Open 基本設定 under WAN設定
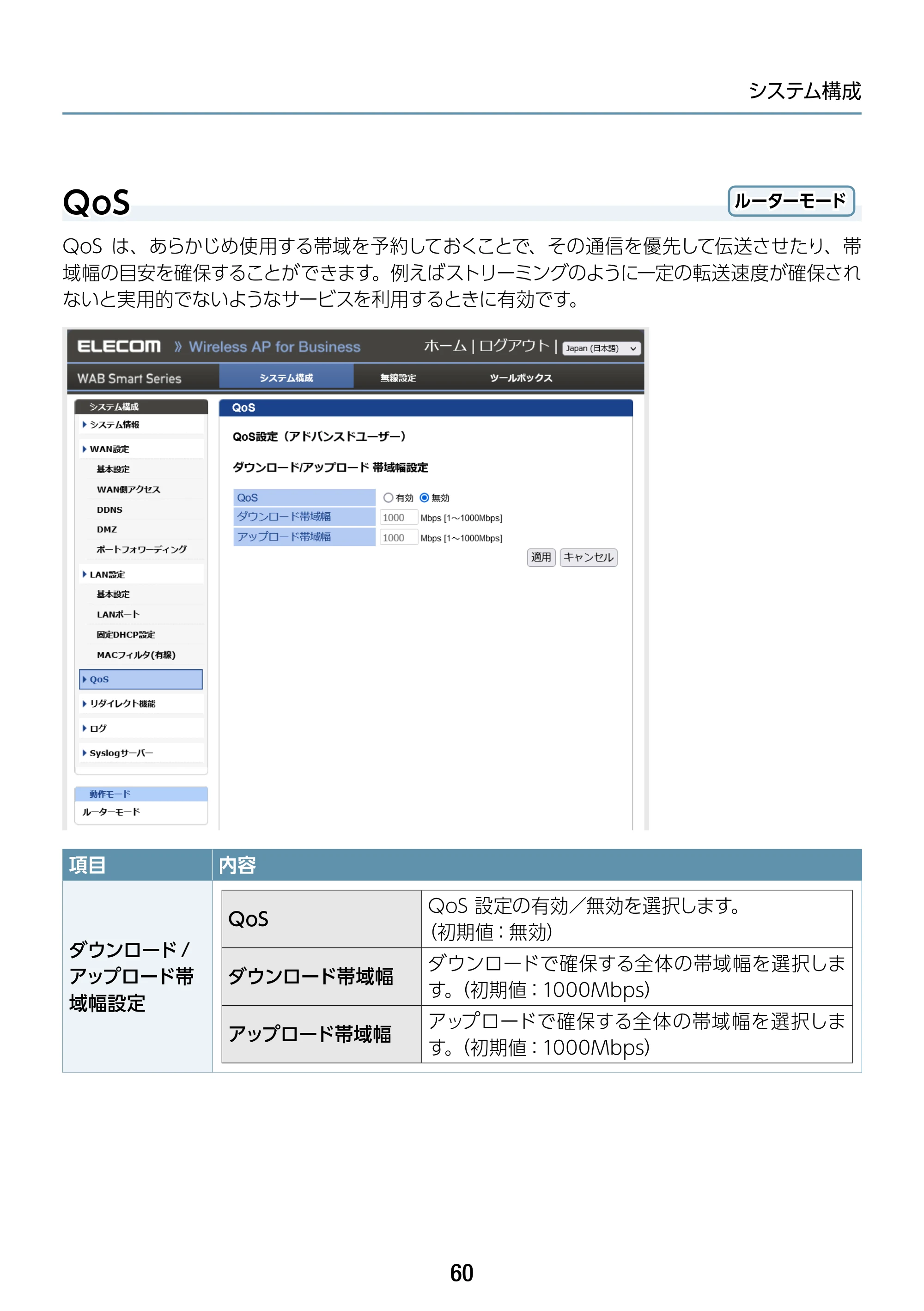This screenshot has height=1311, width=924. (x=113, y=469)
